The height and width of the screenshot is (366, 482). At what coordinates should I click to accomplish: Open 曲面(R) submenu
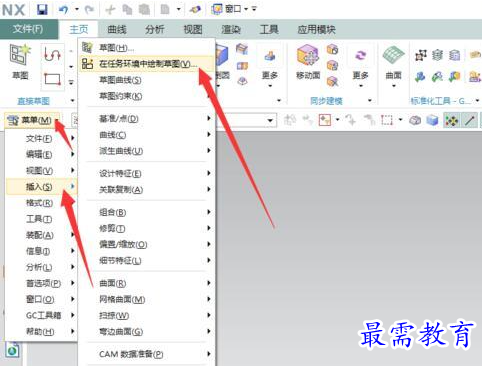(147, 283)
